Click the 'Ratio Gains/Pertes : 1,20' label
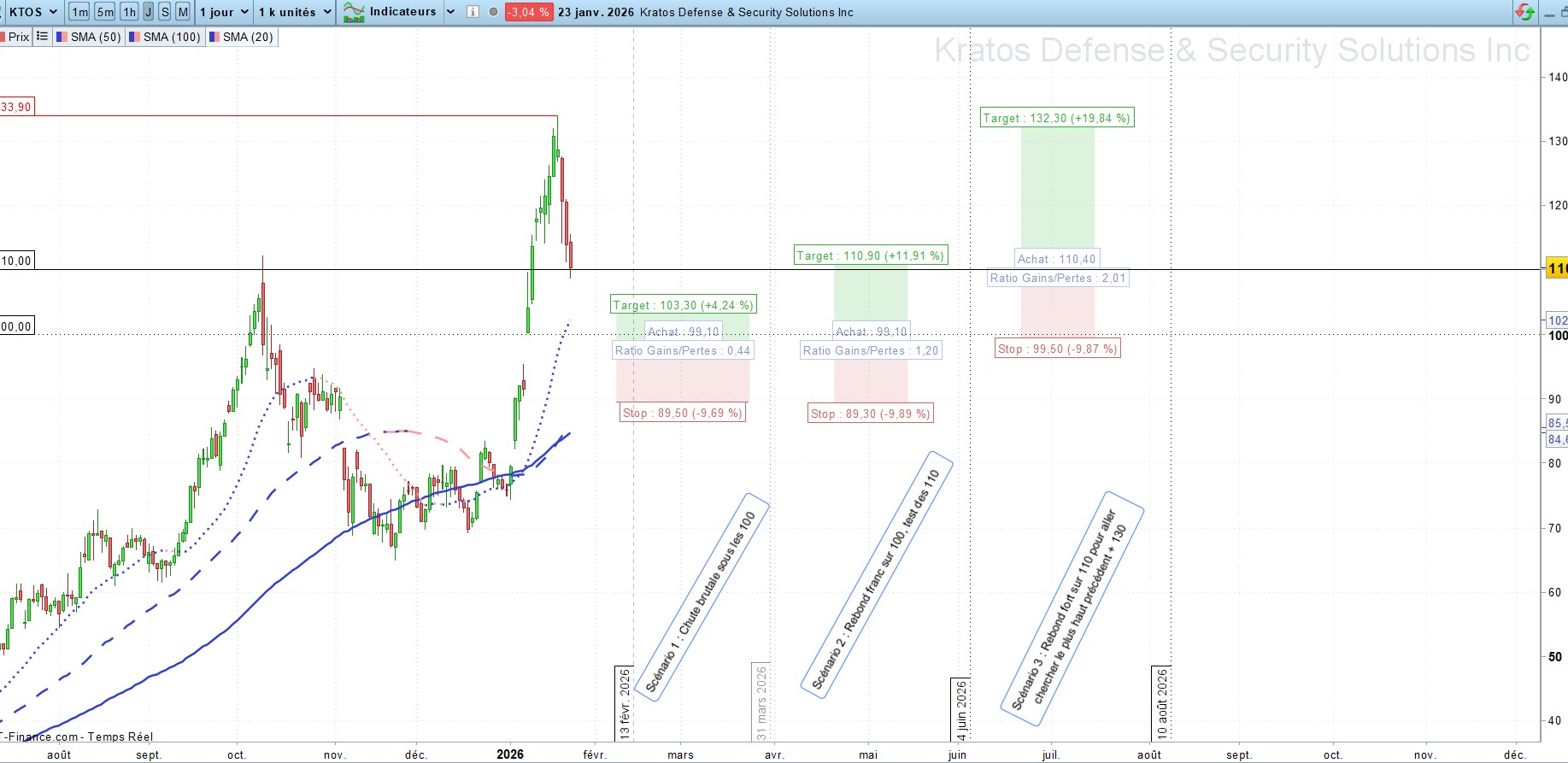 click(871, 350)
